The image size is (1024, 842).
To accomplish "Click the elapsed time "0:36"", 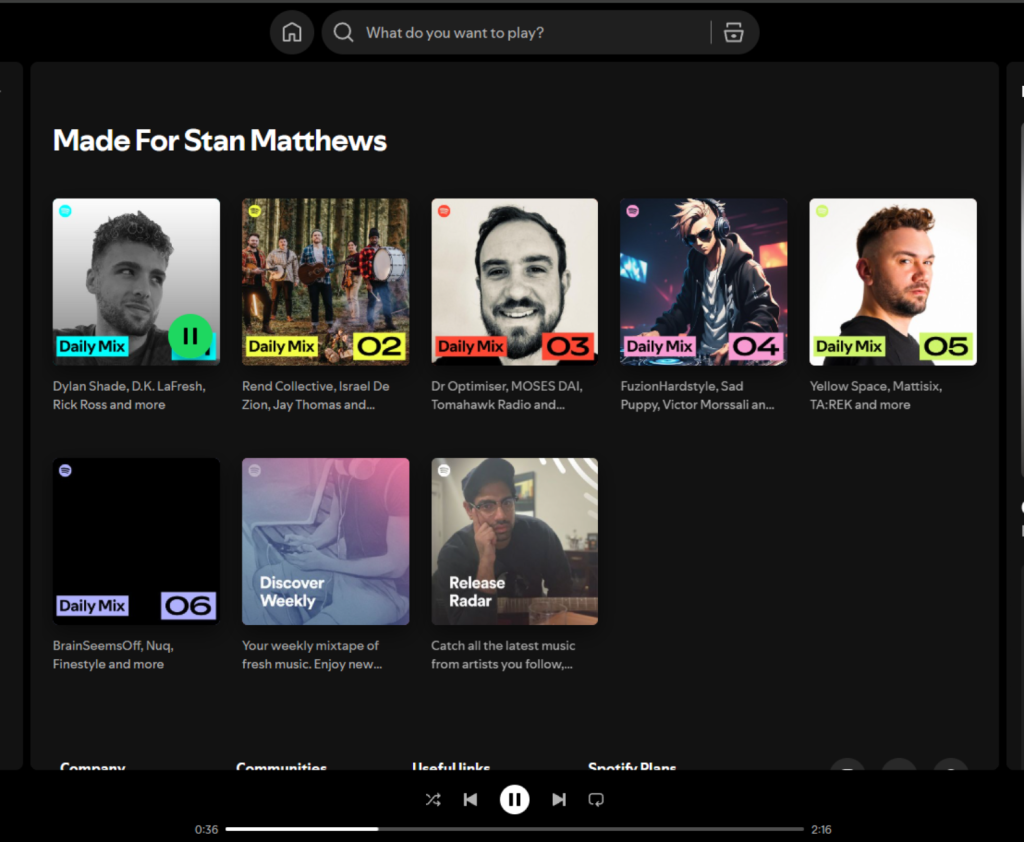I will 206,830.
